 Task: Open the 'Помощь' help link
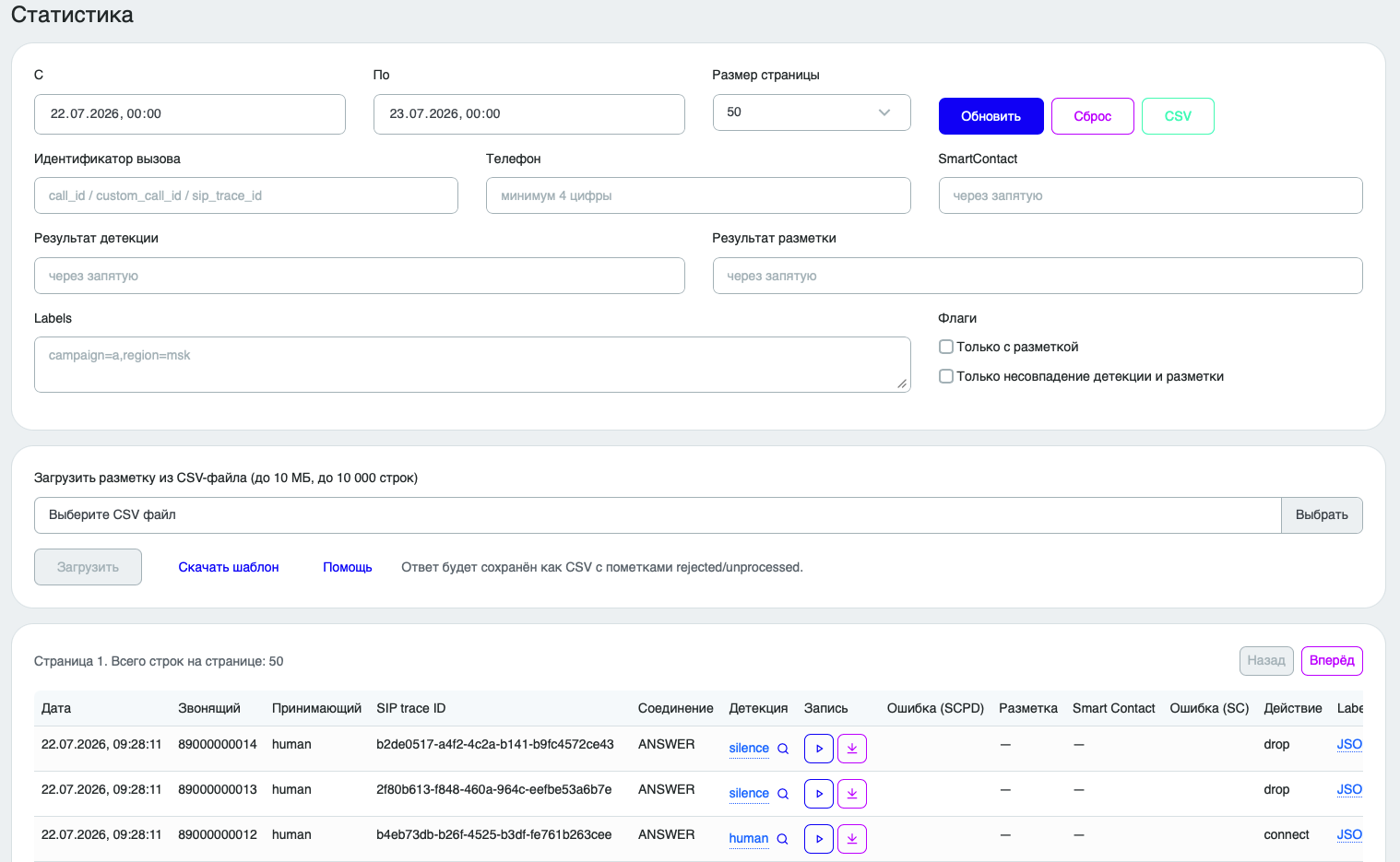point(348,567)
